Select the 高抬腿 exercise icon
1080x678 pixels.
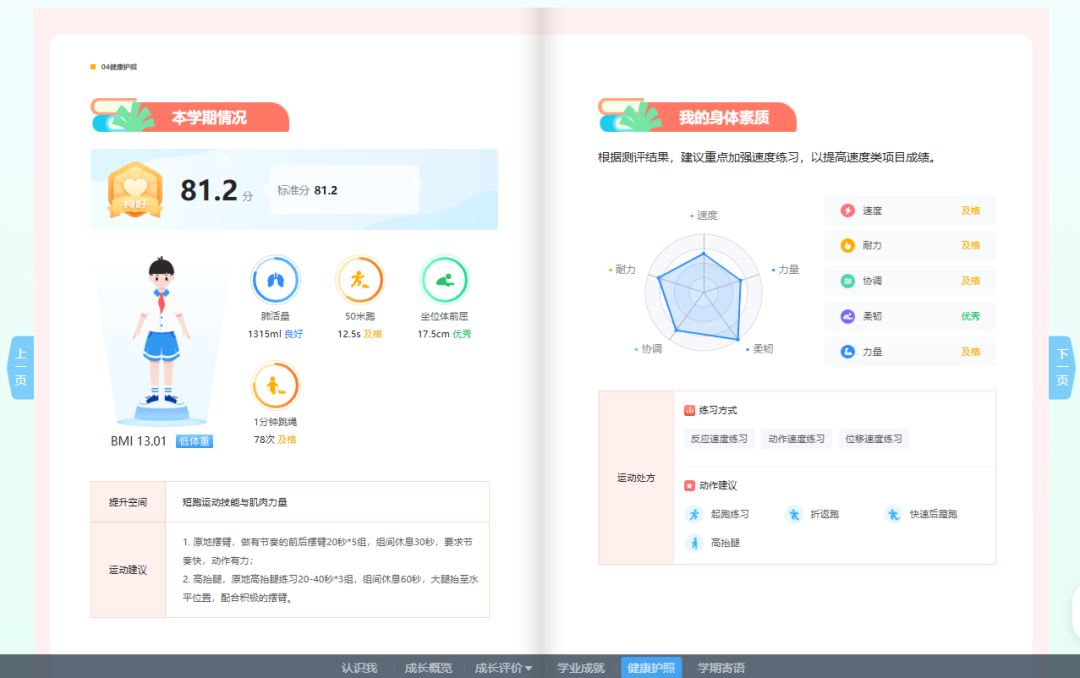(693, 543)
